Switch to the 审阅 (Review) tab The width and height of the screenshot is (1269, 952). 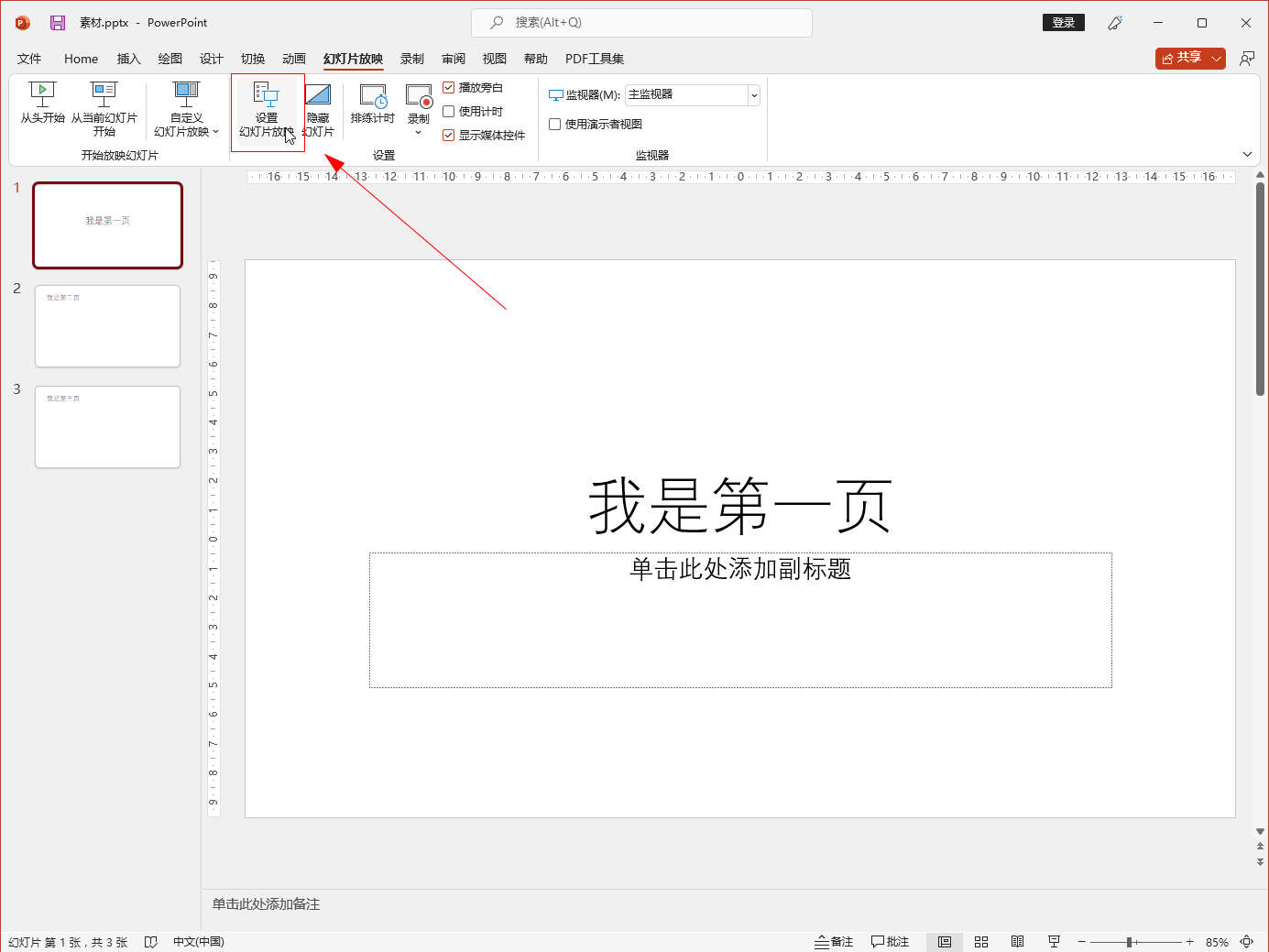[454, 59]
